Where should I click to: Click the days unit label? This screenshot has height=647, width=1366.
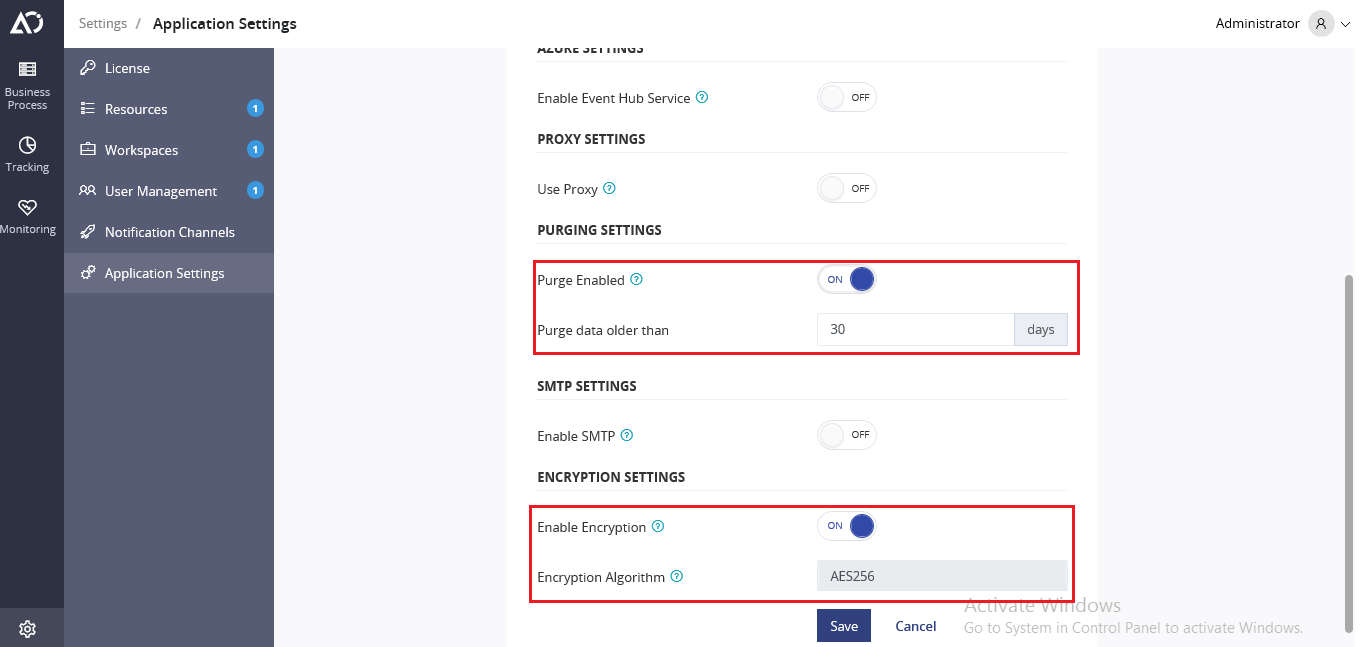point(1041,329)
